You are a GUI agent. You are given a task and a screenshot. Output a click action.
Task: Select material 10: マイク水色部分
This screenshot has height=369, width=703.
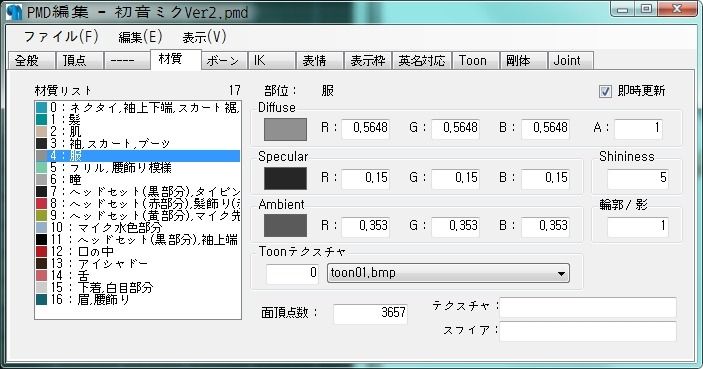click(x=138, y=227)
